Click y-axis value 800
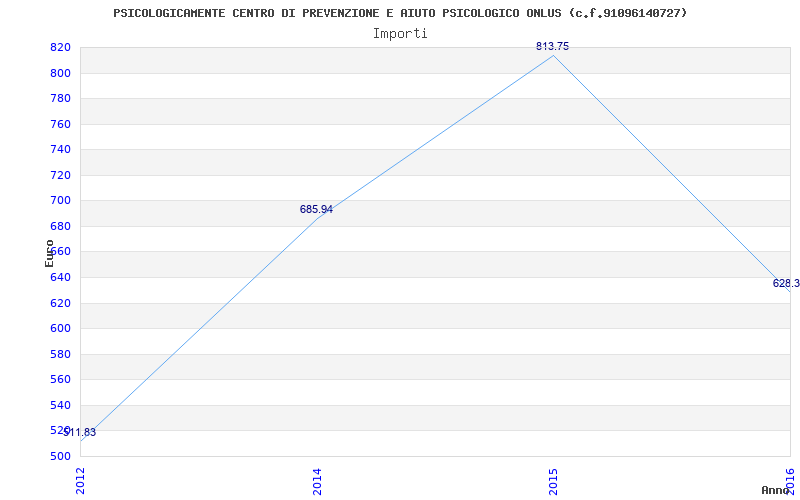Viewport: 800px width, 500px height. [x=59, y=73]
